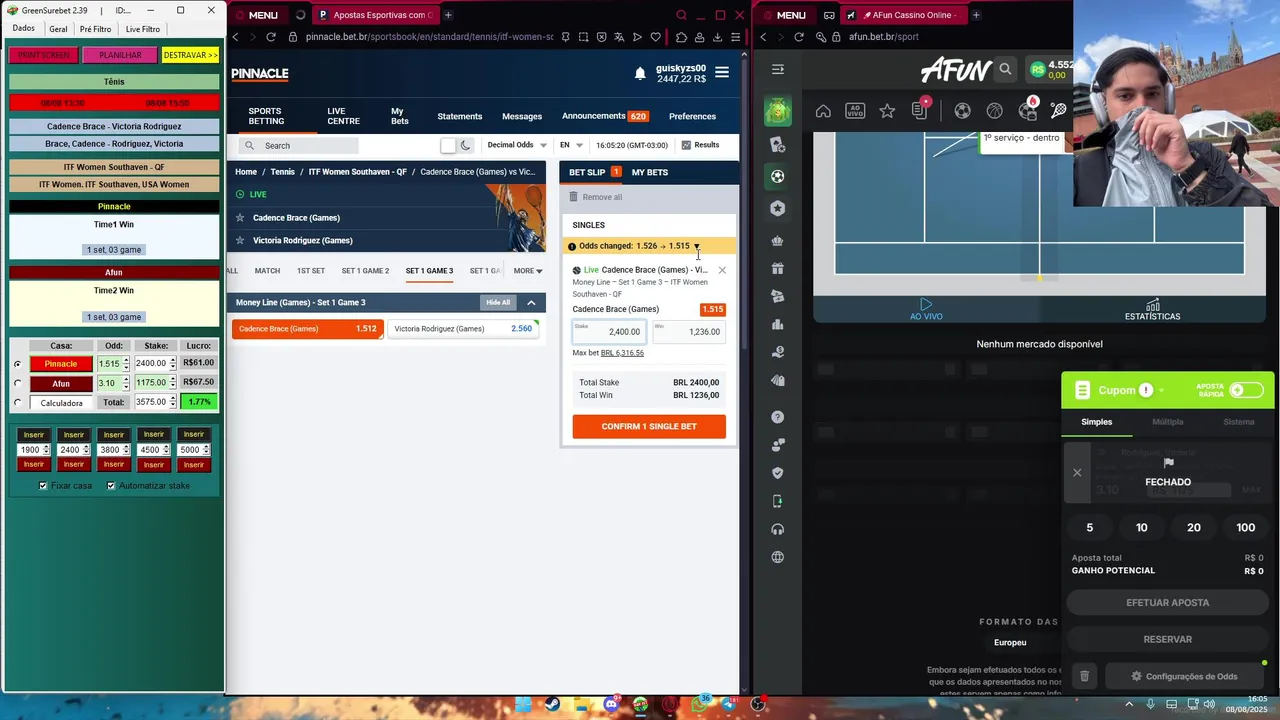Image resolution: width=1280 pixels, height=720 pixels.
Task: Select basketball sport icon in AFun
Action: click(994, 111)
